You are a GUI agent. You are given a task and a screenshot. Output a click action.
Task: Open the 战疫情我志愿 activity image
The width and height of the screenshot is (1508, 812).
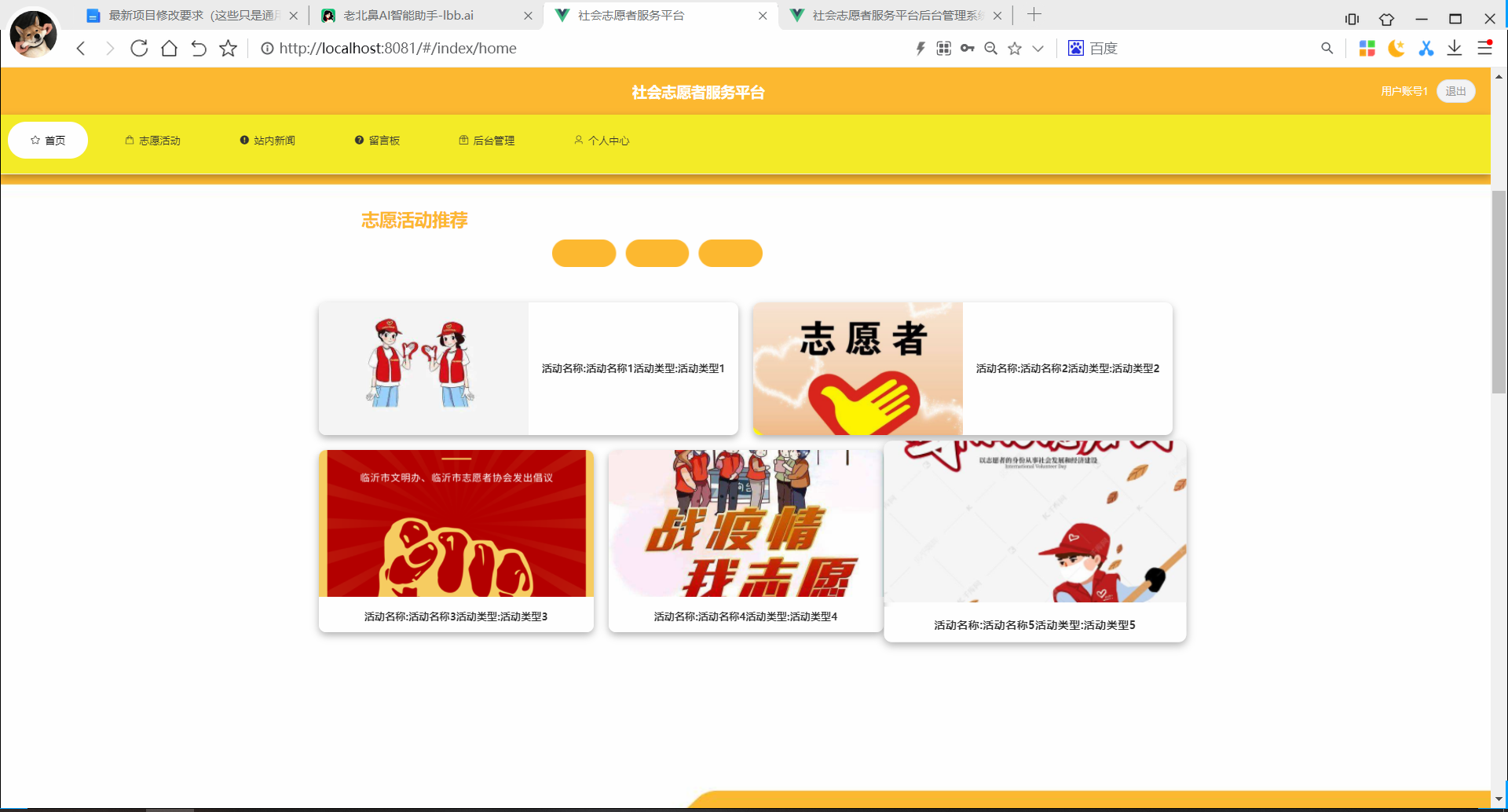click(x=745, y=523)
